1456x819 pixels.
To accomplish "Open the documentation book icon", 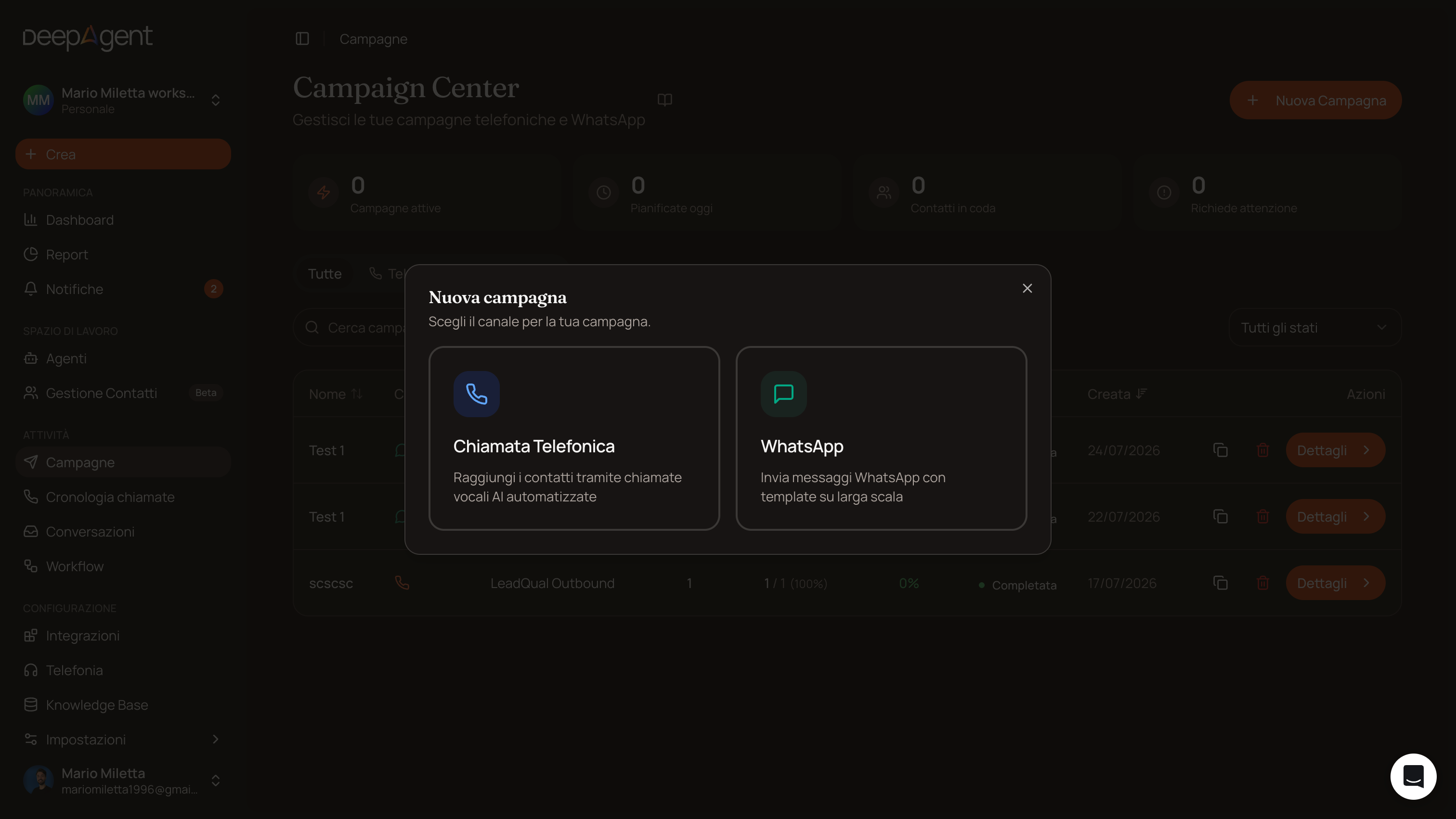I will click(x=665, y=100).
